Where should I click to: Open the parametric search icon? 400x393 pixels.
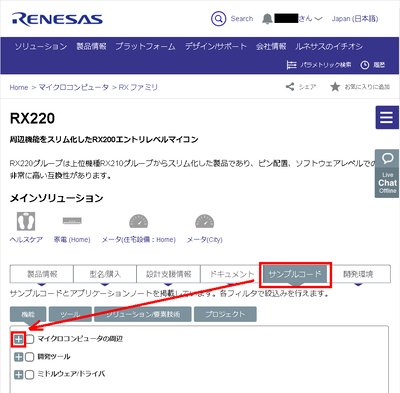point(291,65)
